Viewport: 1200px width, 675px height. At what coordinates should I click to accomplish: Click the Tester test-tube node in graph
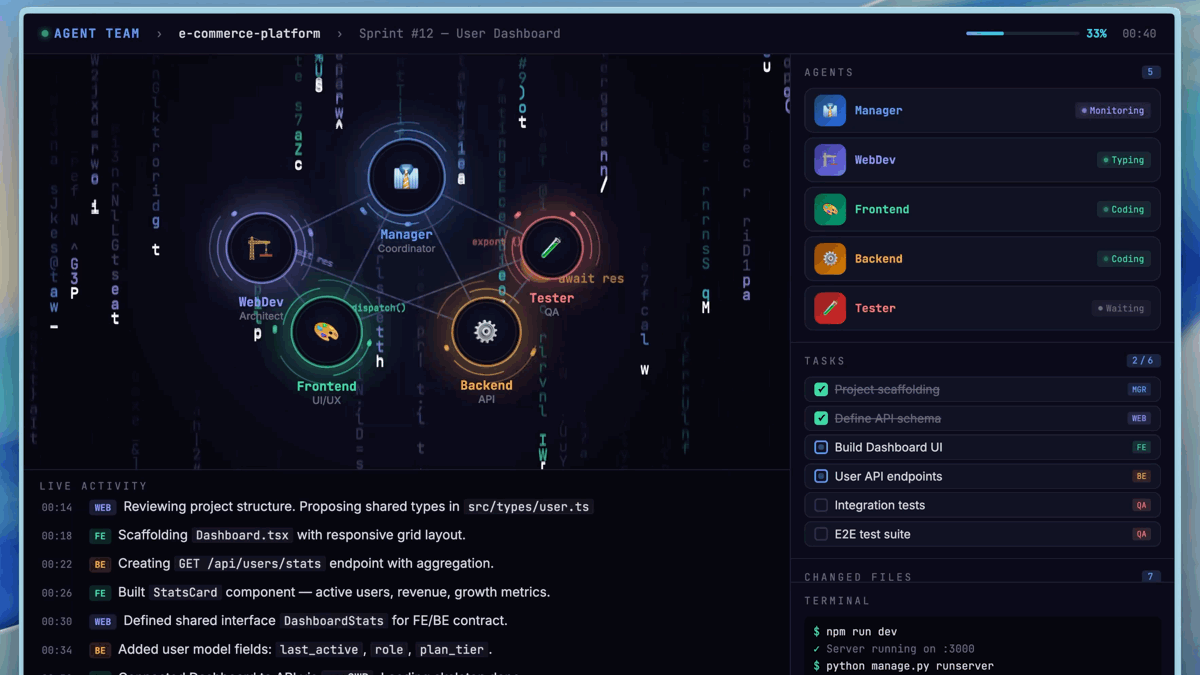[x=551, y=247]
